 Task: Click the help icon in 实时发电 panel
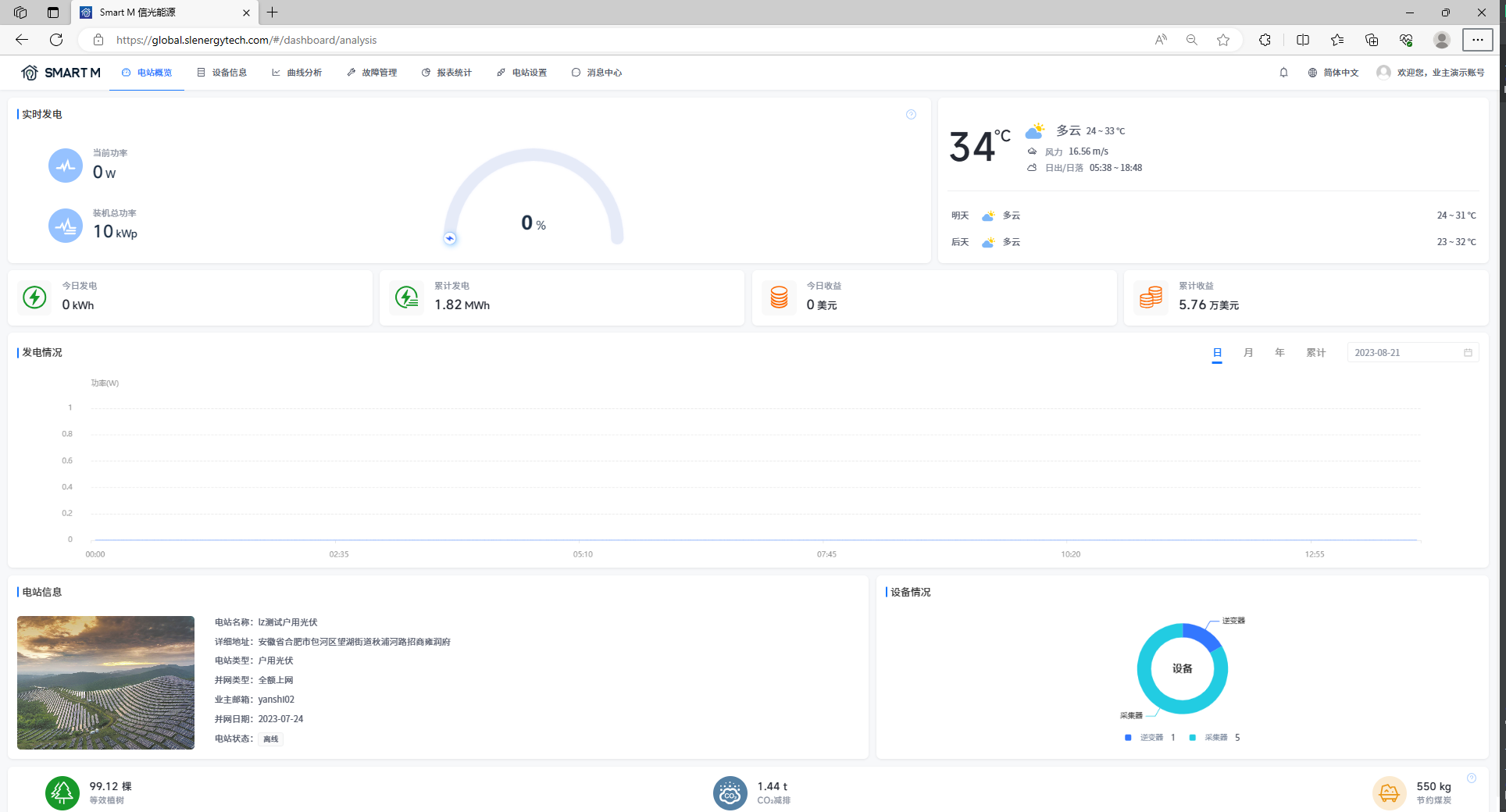pos(911,115)
